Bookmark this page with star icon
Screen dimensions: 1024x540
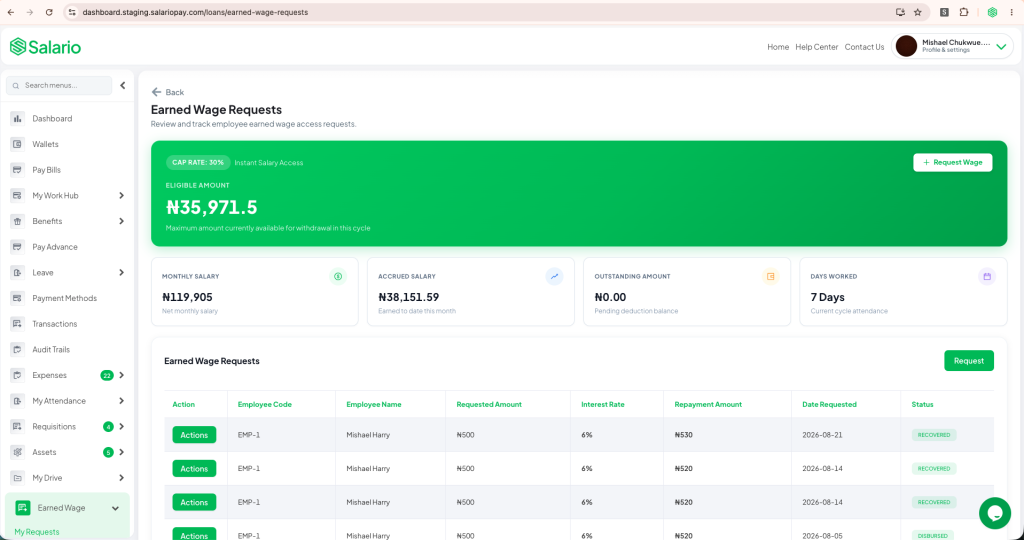[918, 12]
